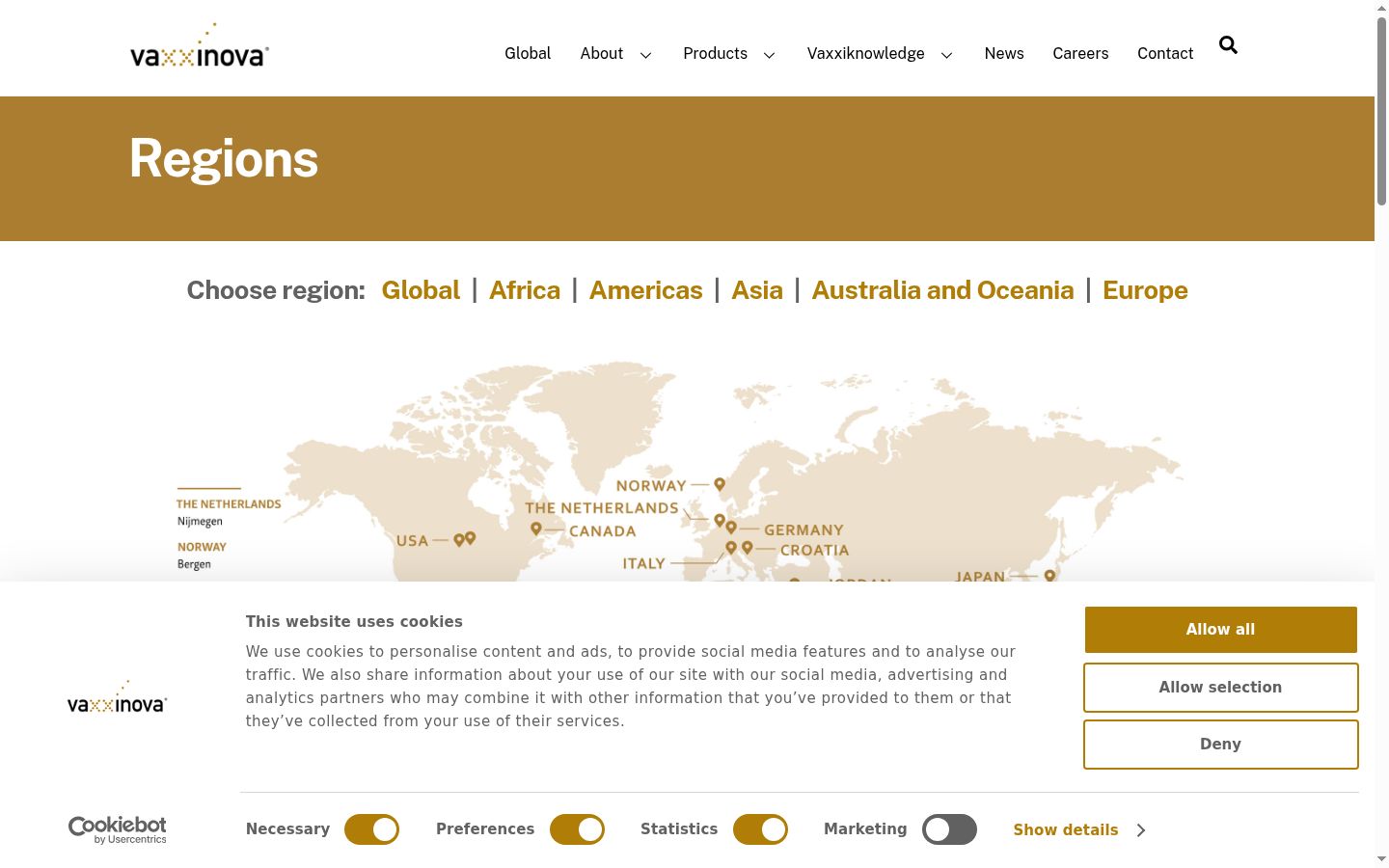Click the 'Choose region:' label

276,290
